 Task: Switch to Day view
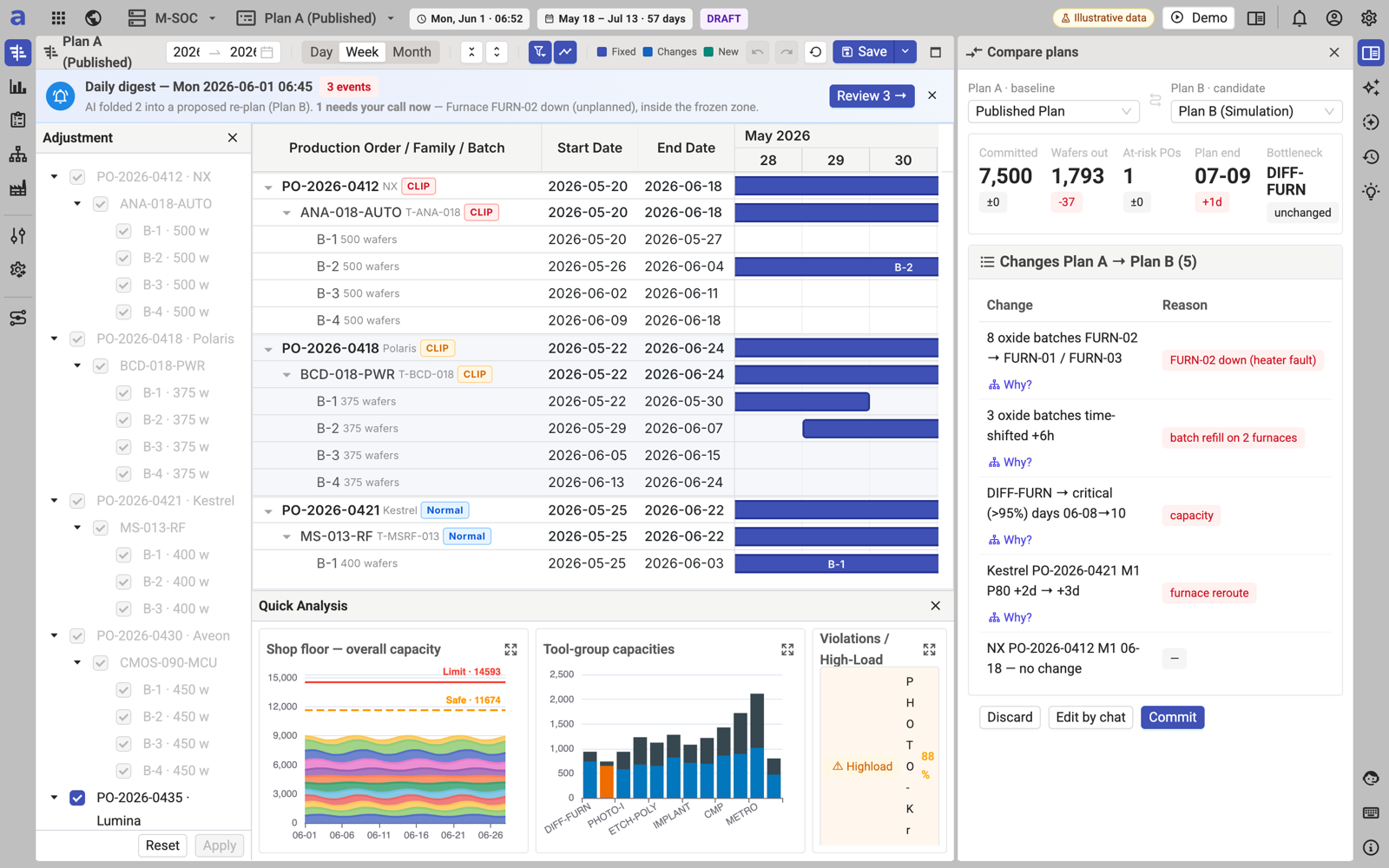(321, 52)
